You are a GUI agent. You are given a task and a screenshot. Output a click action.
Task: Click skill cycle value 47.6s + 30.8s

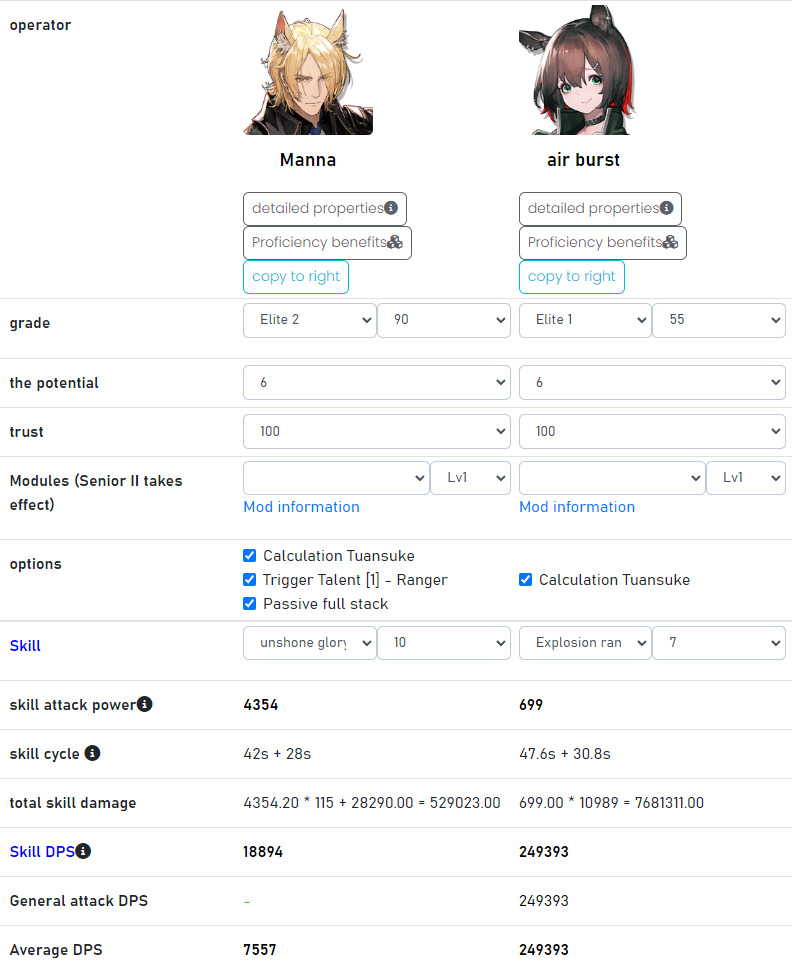tap(565, 754)
